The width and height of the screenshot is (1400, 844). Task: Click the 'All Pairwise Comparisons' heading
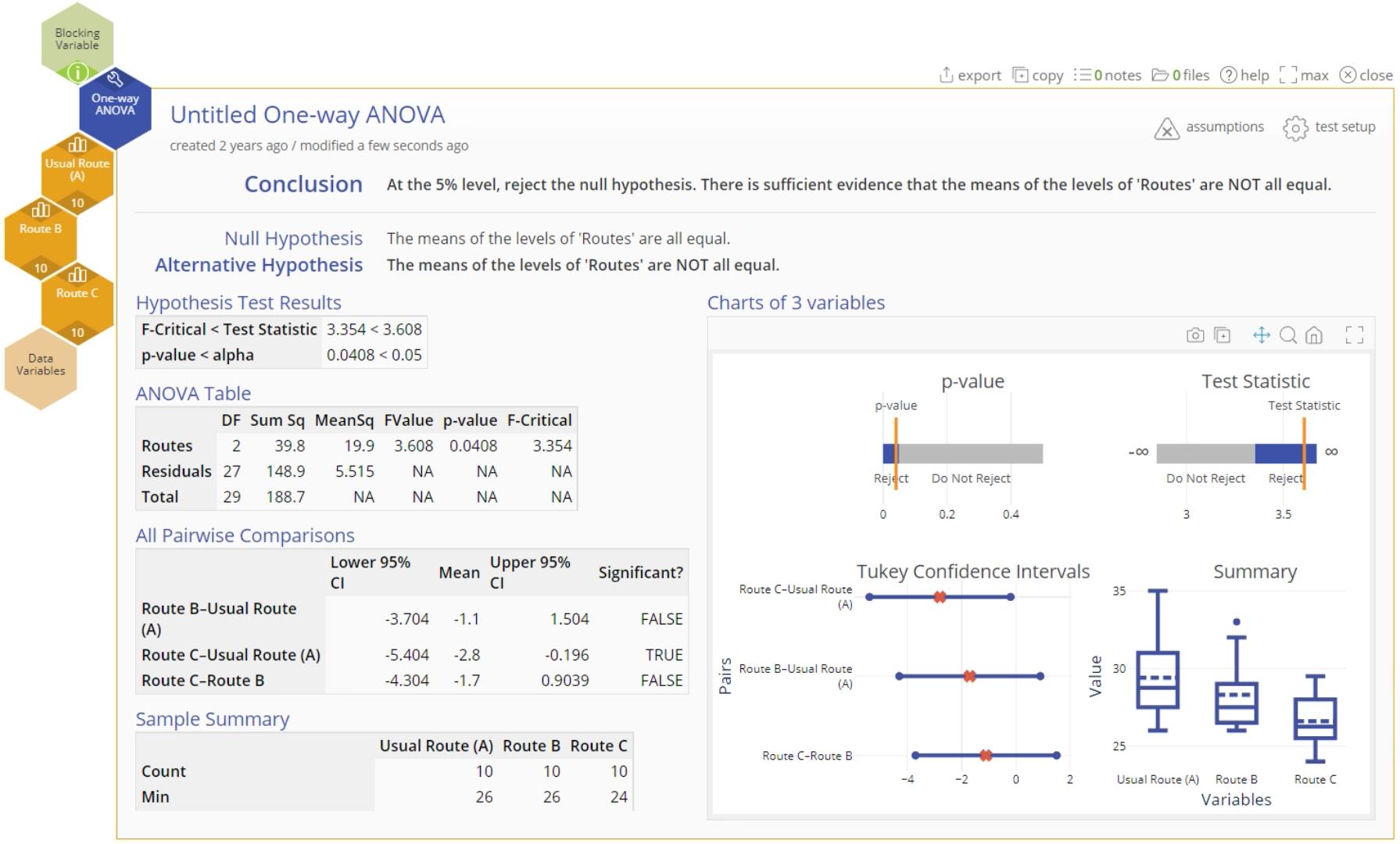245,535
